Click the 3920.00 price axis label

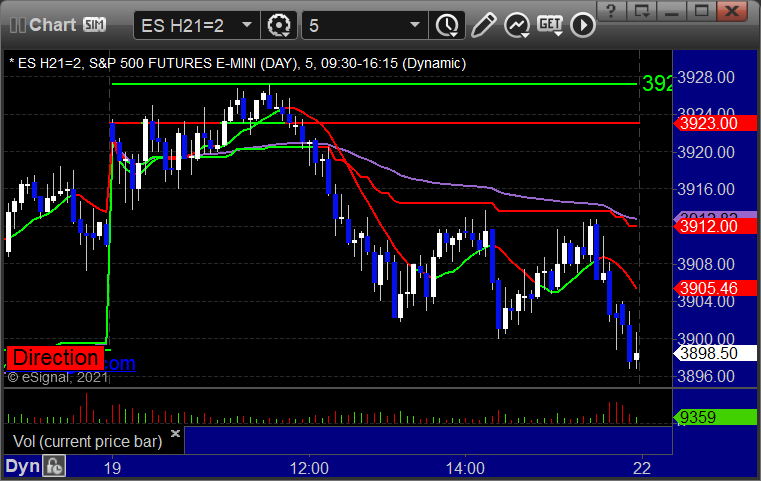click(706, 152)
